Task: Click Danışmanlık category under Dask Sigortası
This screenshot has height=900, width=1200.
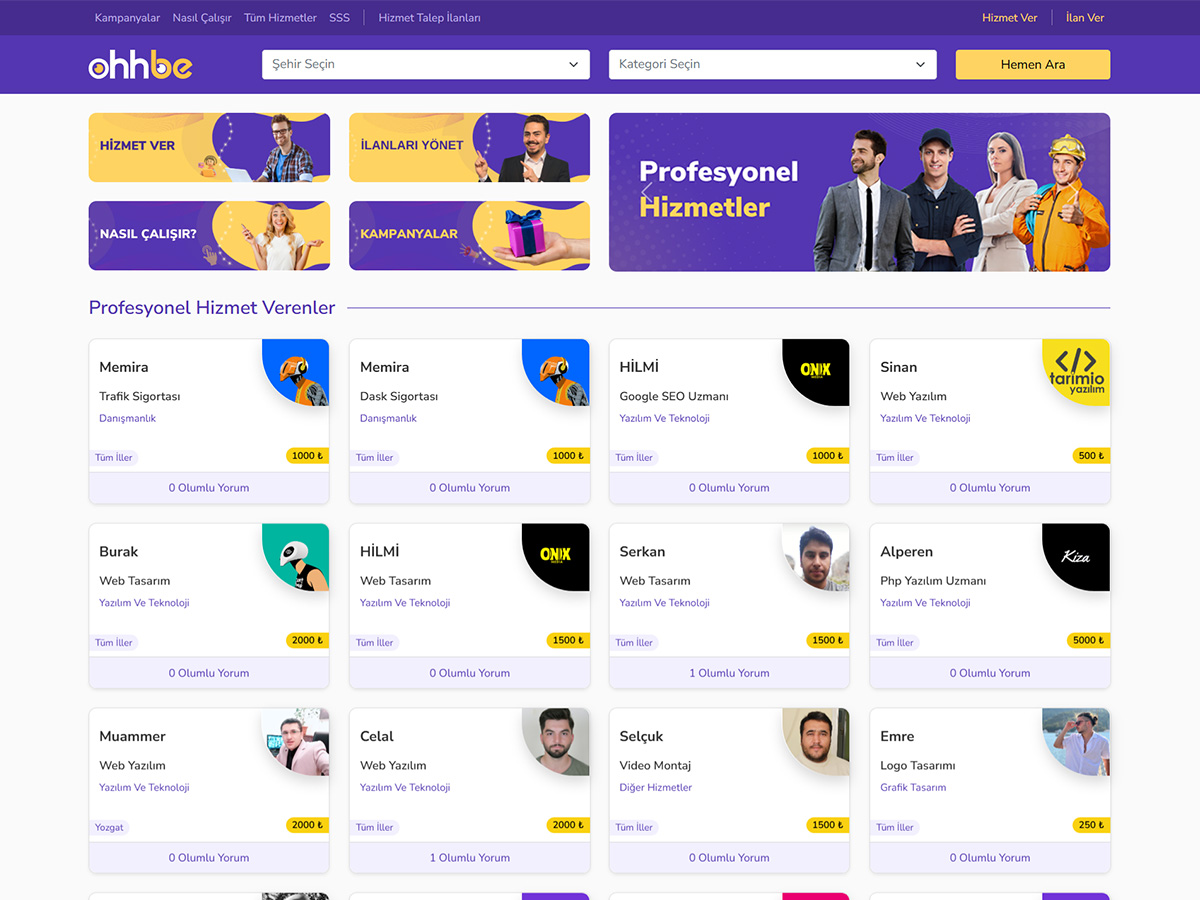Action: point(388,418)
